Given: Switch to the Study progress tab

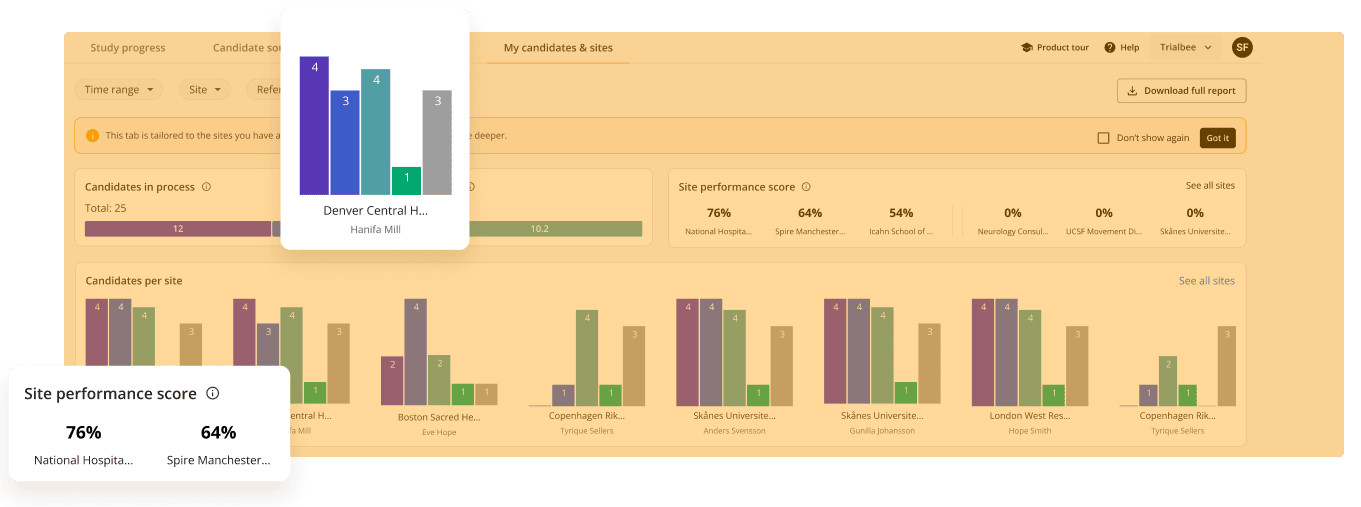Looking at the screenshot, I should click(x=128, y=48).
